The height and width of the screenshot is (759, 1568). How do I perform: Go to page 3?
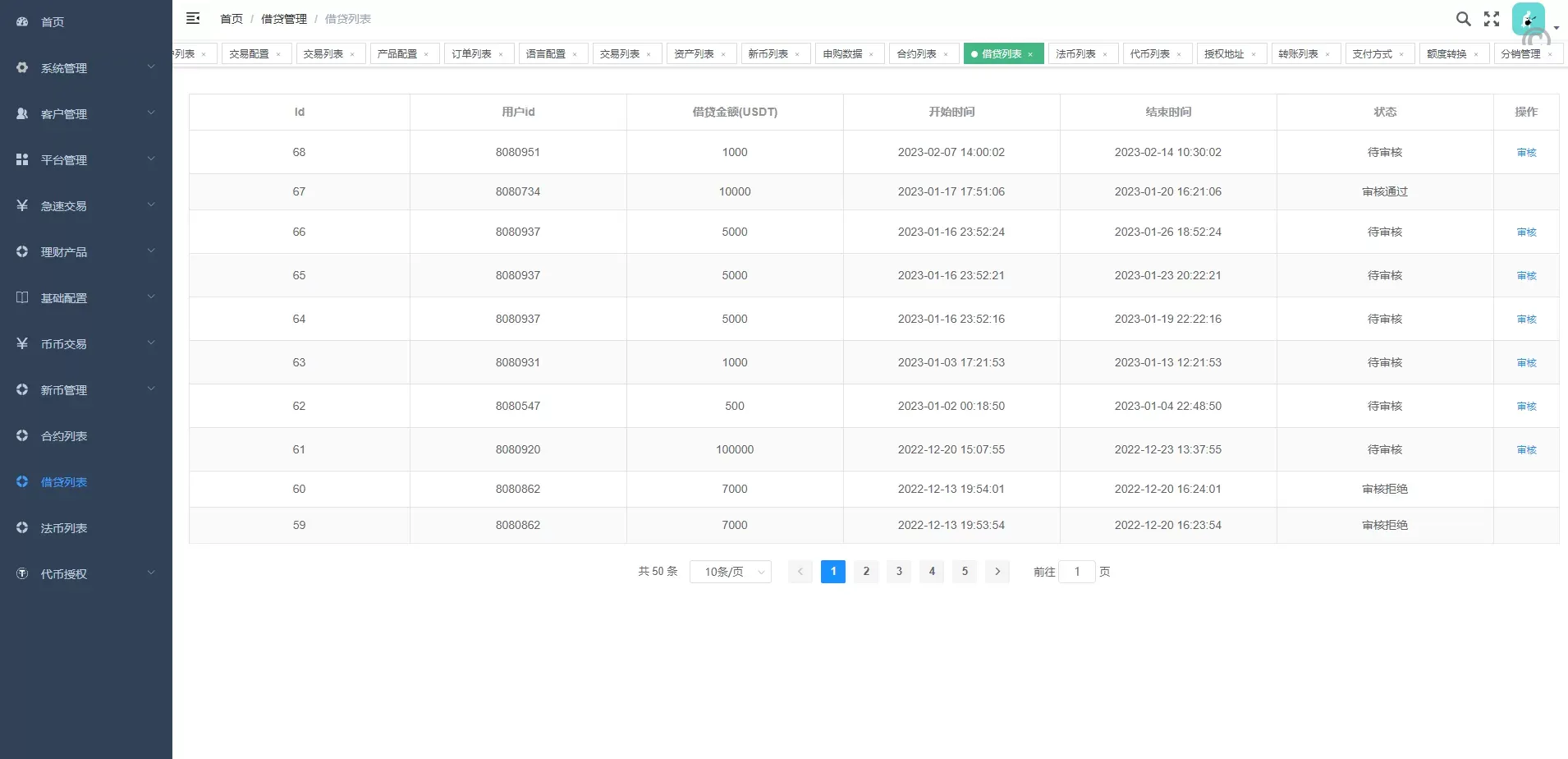point(899,572)
